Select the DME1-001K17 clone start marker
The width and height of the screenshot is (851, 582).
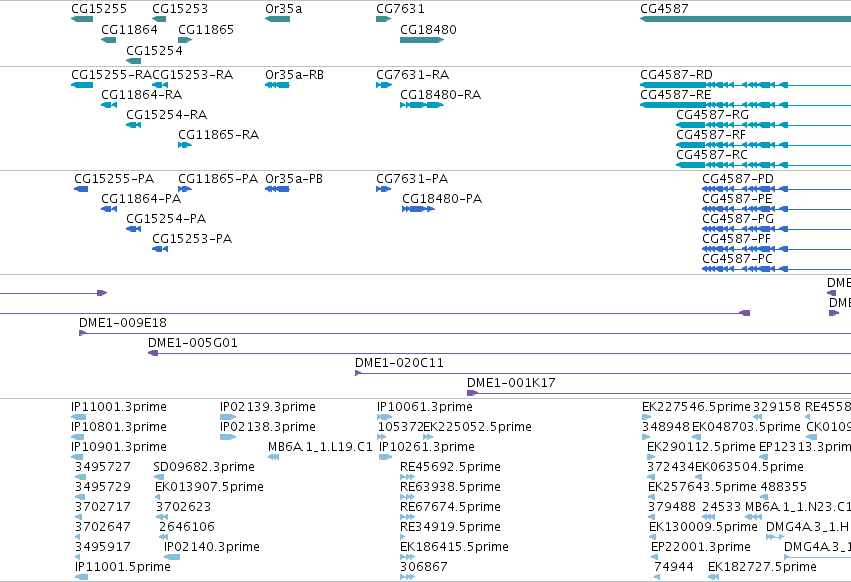(472, 393)
